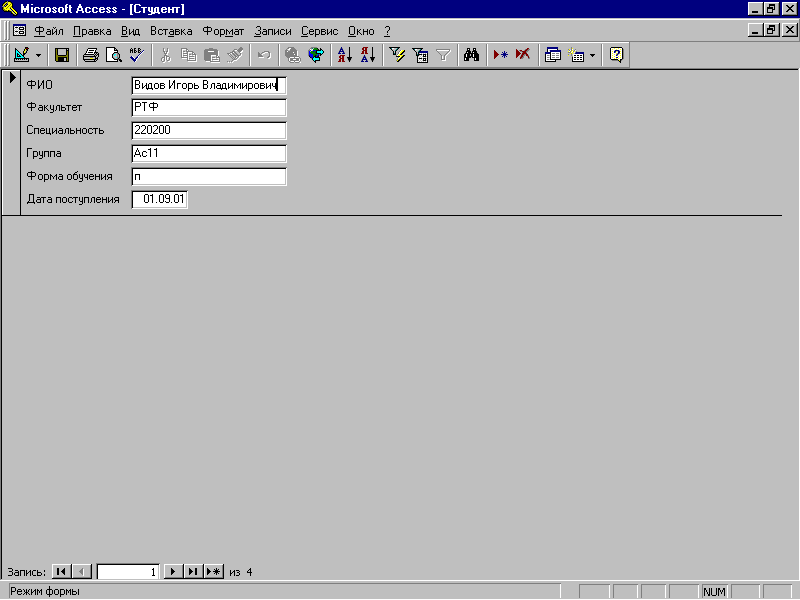
Task: Run the Spelling check icon
Action: (136, 55)
